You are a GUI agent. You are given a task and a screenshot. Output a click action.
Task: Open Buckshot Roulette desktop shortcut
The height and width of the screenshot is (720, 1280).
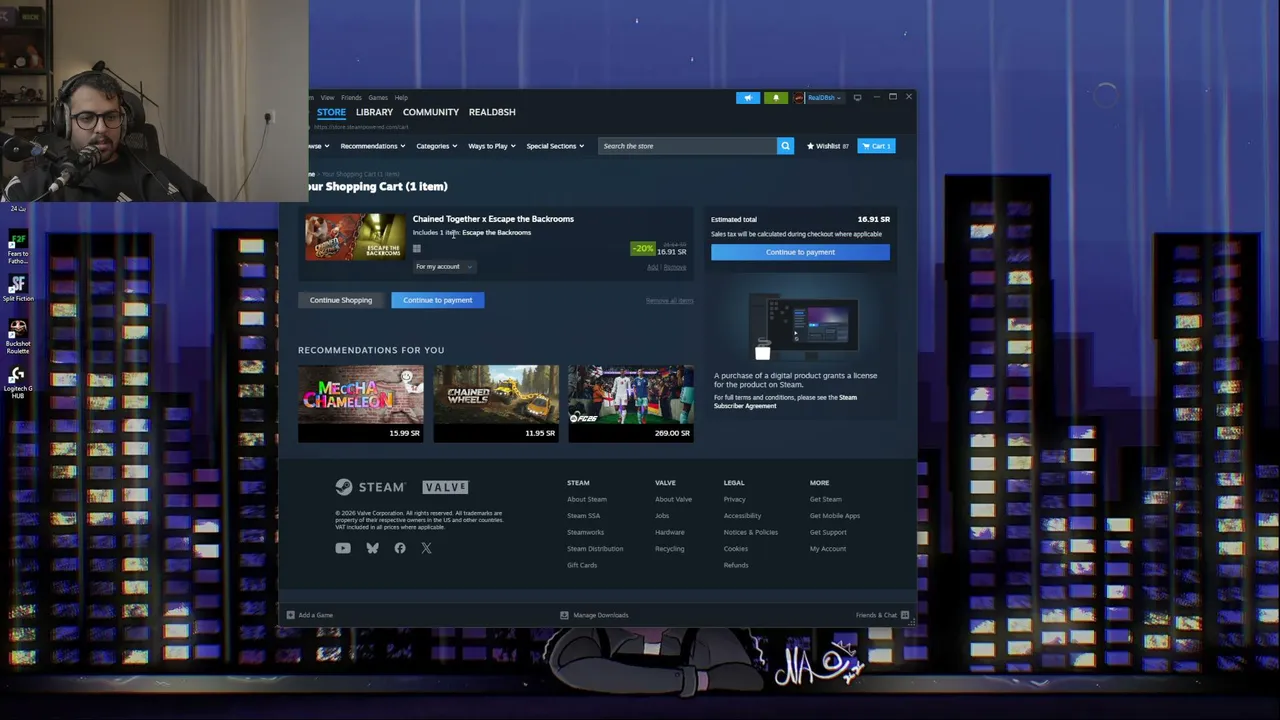point(17,337)
